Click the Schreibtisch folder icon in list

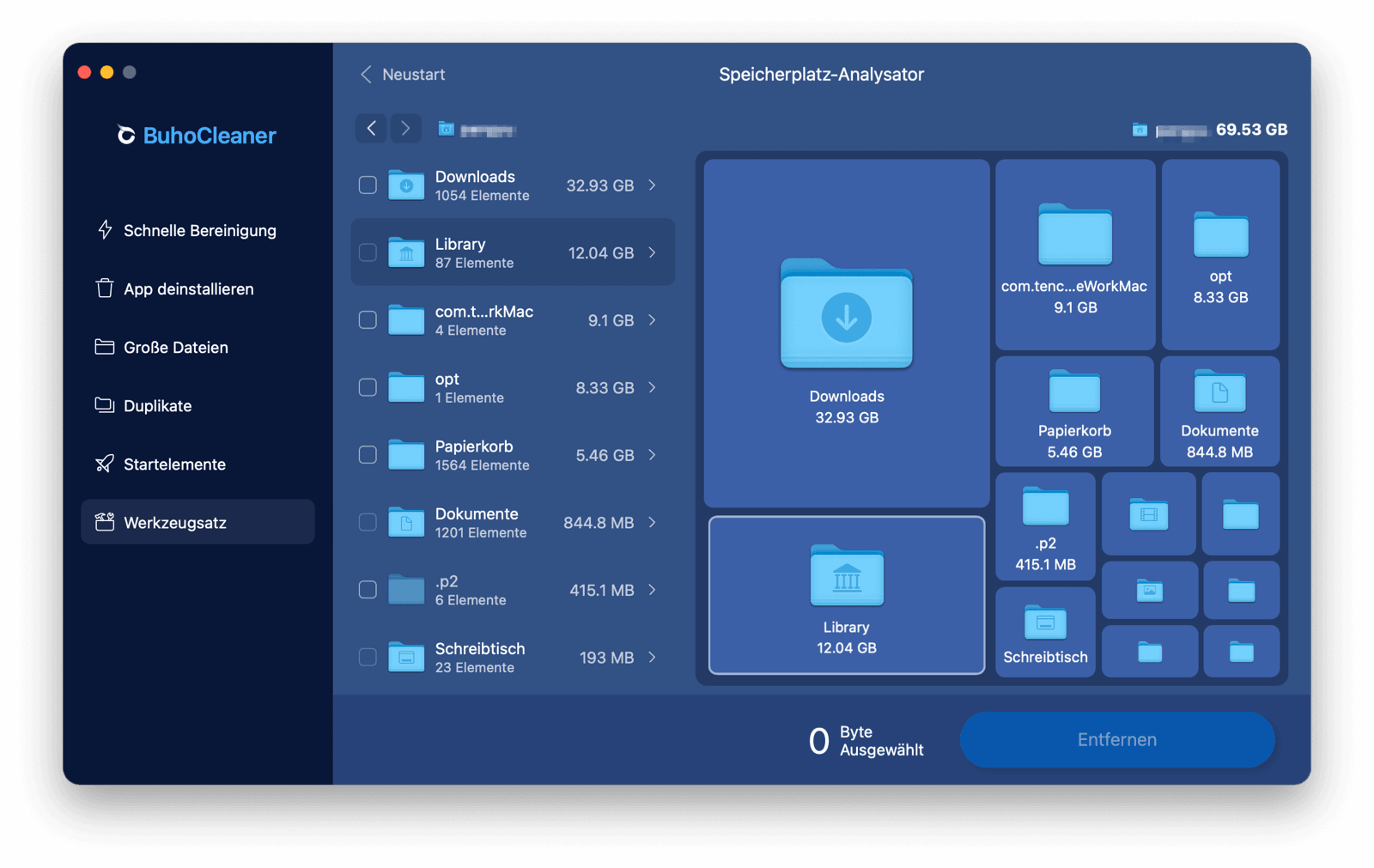pos(406,657)
